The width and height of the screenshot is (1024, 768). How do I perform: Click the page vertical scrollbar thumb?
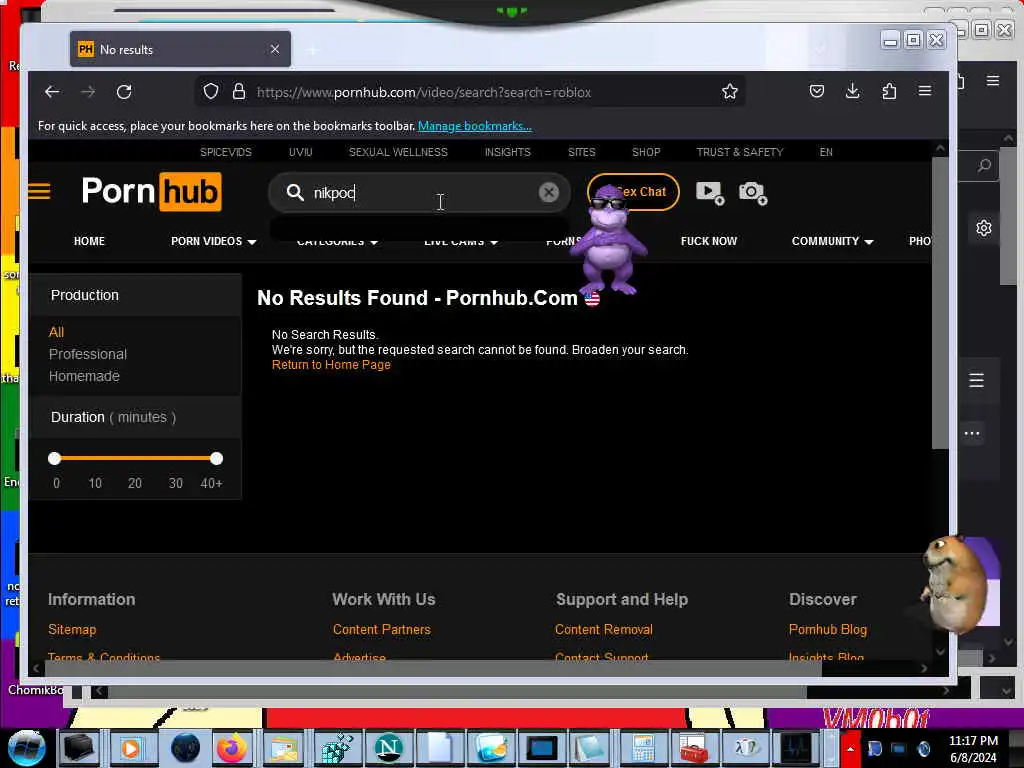(940, 302)
